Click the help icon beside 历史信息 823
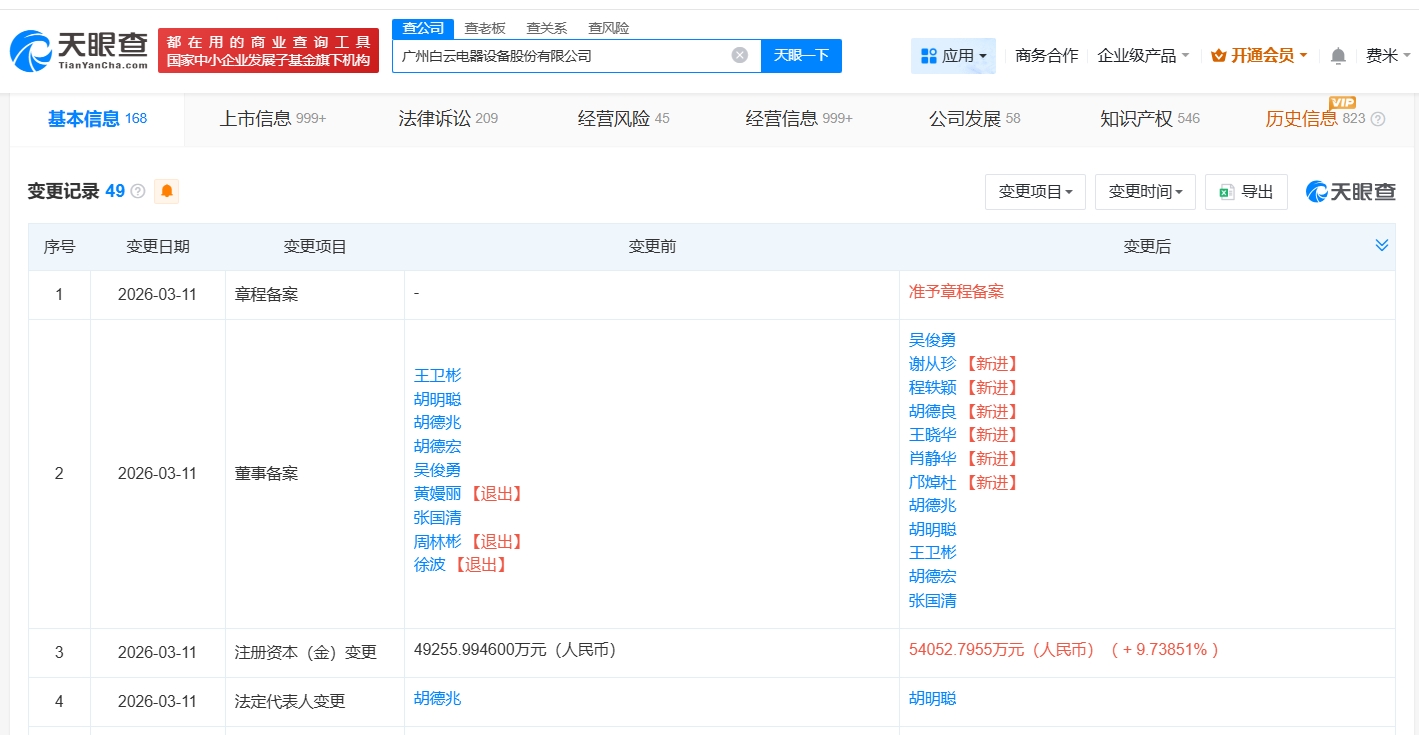1419x735 pixels. pos(1377,119)
